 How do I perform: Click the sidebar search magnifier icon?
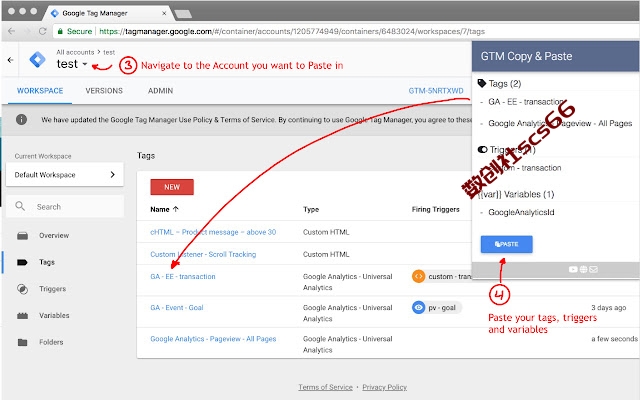pyautogui.click(x=20, y=206)
